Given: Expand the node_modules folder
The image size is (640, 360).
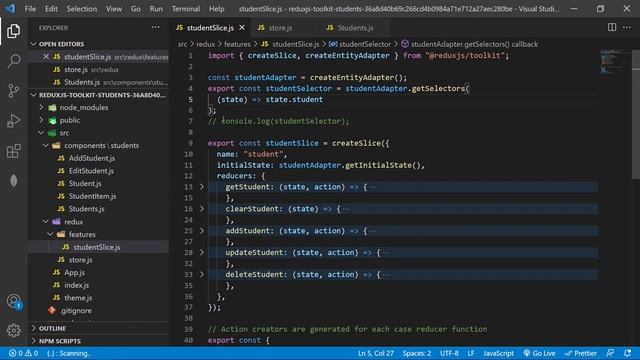Looking at the screenshot, I should click(x=42, y=108).
